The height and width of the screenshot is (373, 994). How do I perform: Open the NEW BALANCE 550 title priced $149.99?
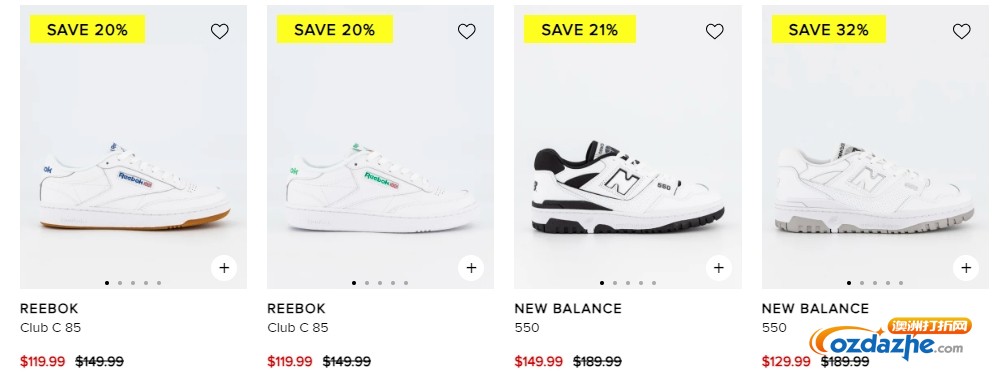point(568,318)
